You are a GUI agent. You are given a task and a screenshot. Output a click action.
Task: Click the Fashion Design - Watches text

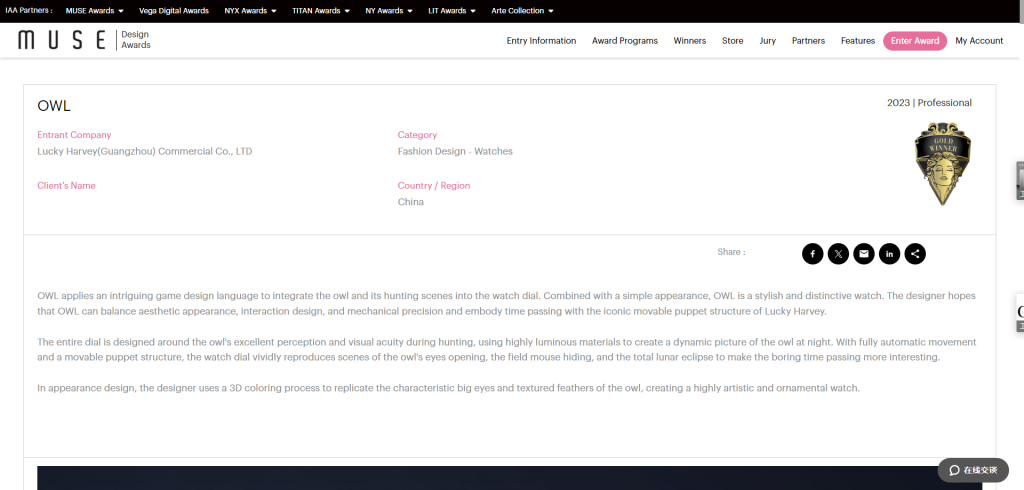(x=455, y=152)
